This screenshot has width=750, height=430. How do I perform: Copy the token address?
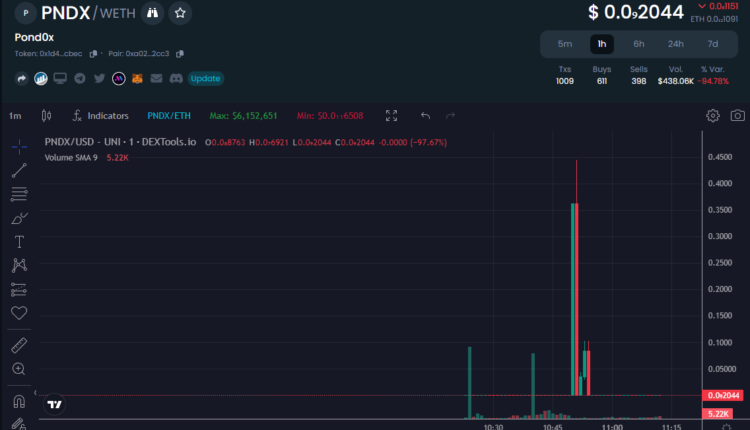tap(94, 54)
